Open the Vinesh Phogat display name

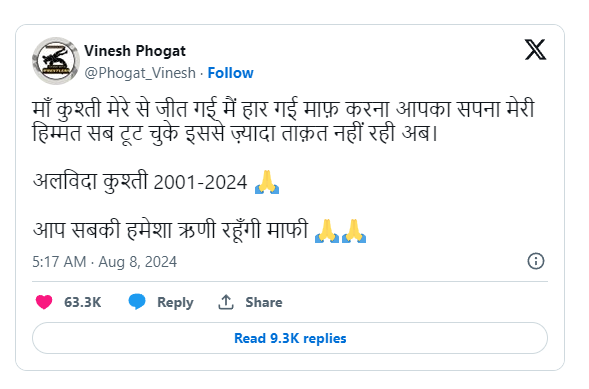point(135,51)
